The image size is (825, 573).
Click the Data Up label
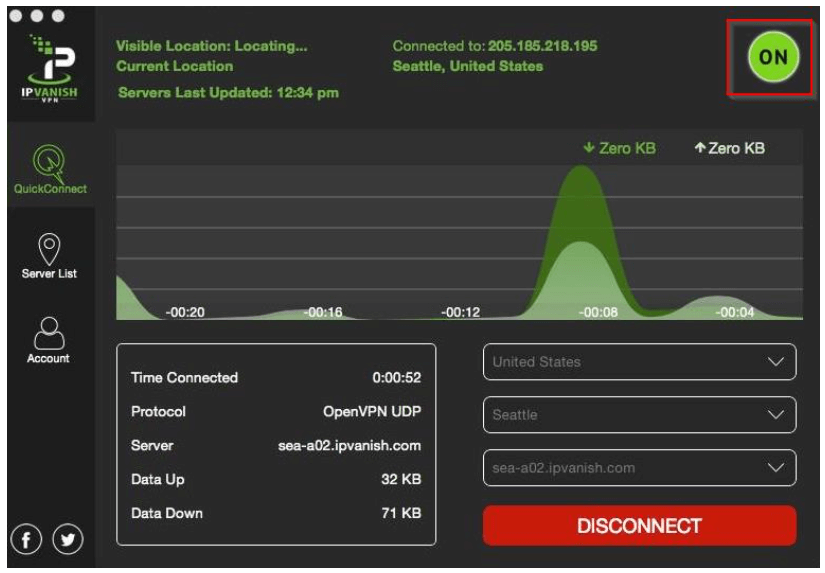[157, 479]
